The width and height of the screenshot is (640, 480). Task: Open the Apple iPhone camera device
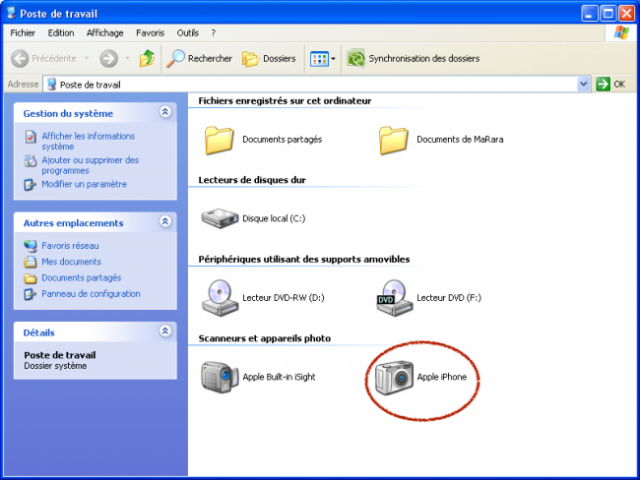tap(395, 377)
